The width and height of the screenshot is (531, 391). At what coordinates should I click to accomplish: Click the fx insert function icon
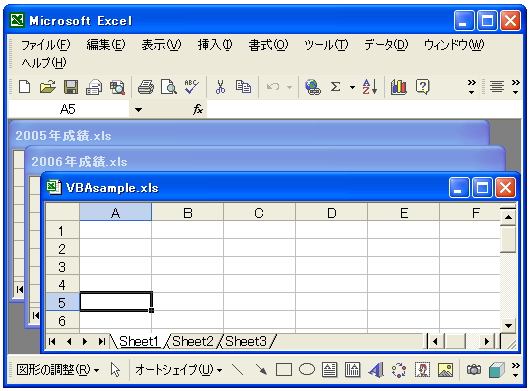tap(198, 109)
